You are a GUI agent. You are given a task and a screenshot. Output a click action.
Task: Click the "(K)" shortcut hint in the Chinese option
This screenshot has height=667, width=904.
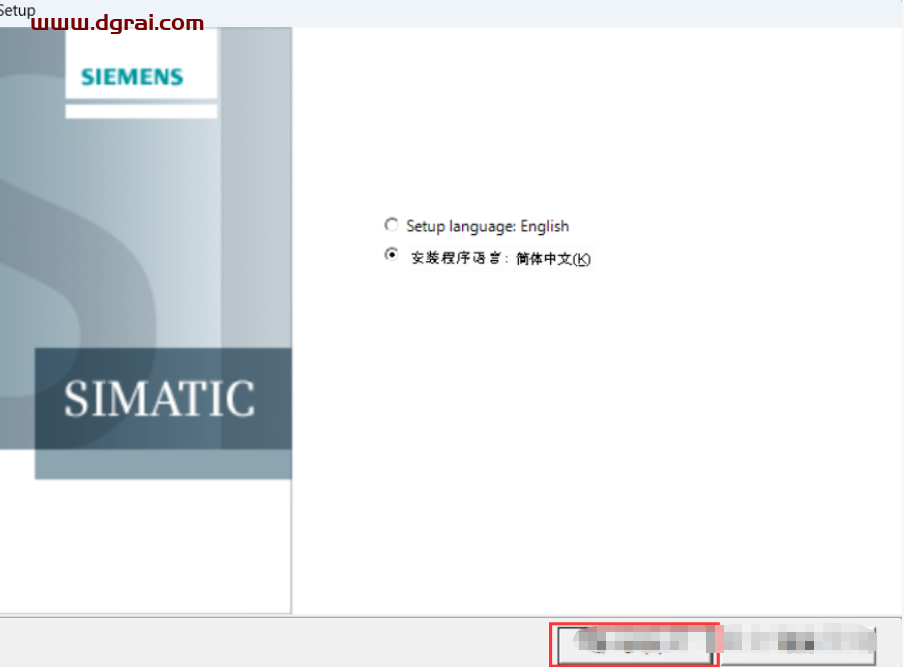click(581, 259)
